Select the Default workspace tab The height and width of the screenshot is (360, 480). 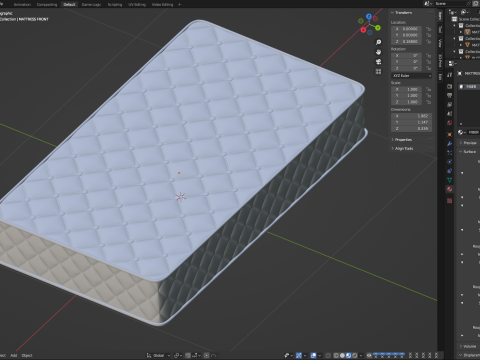pyautogui.click(x=69, y=5)
